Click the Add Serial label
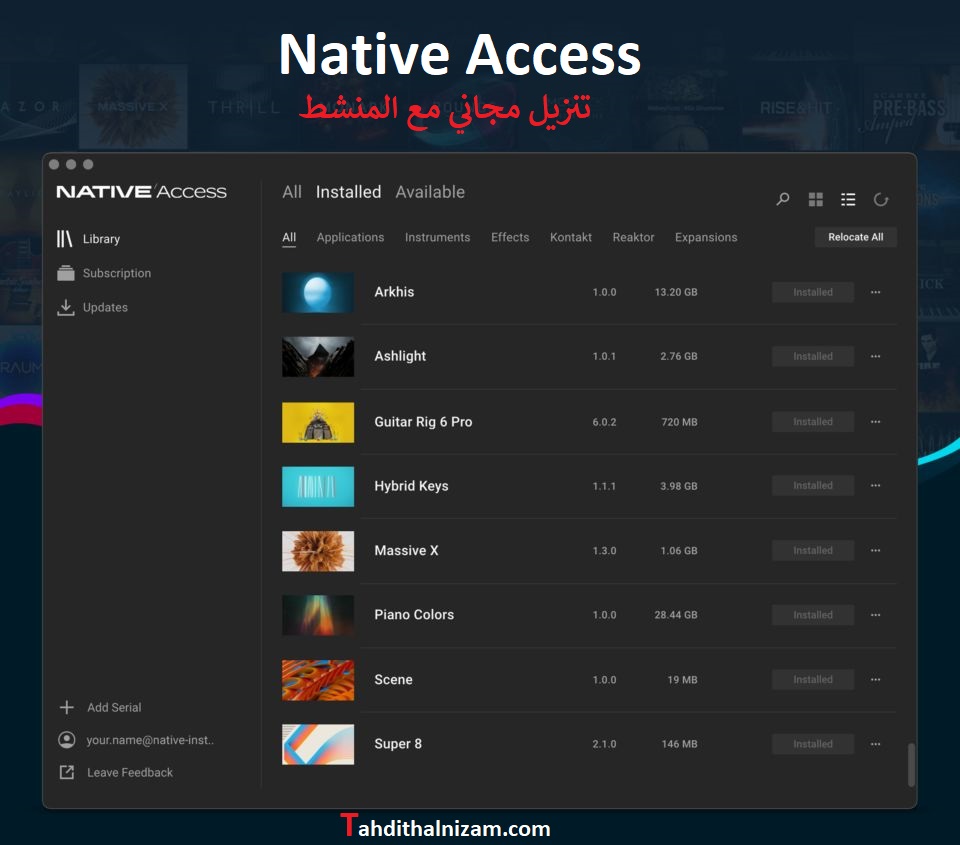 click(114, 707)
